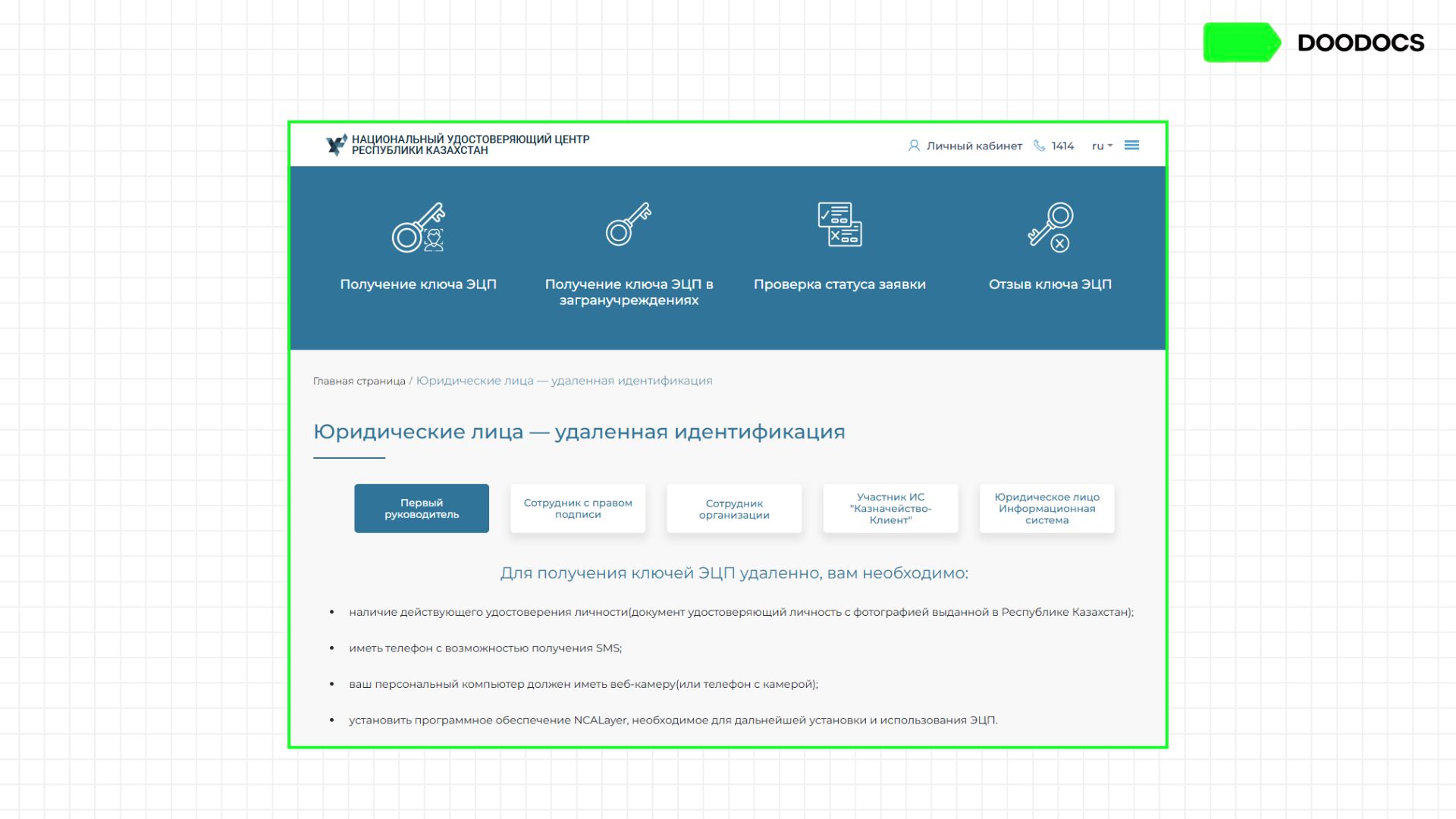Viewport: 1456px width, 819px height.
Task: Click the key revocation icon
Action: (x=1050, y=227)
